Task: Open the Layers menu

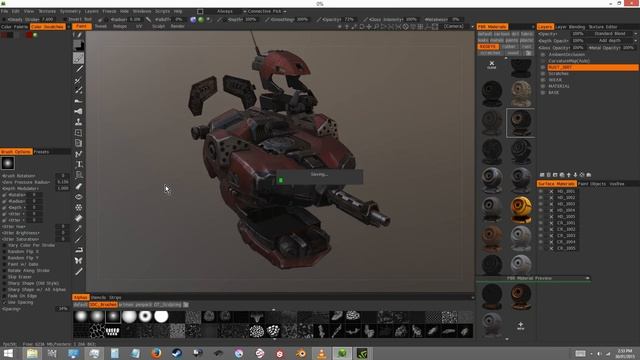Action: click(x=91, y=11)
